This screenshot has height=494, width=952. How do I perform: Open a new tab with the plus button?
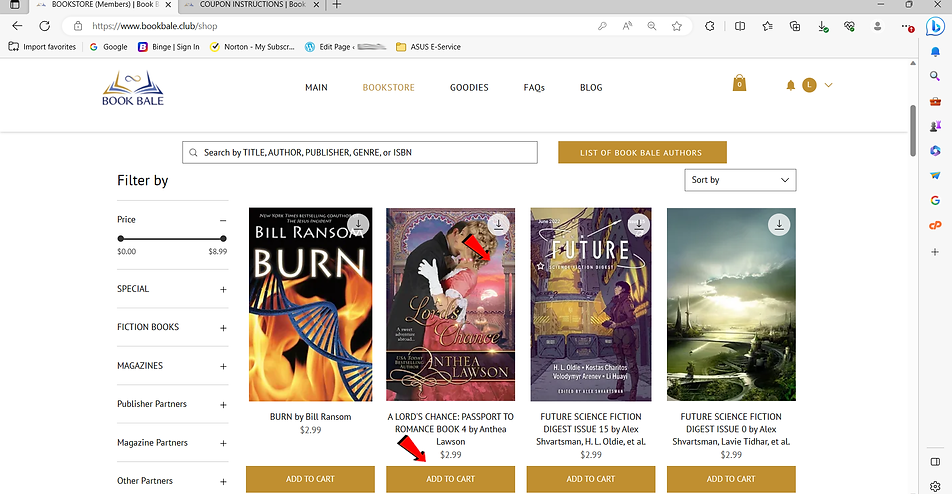[336, 5]
